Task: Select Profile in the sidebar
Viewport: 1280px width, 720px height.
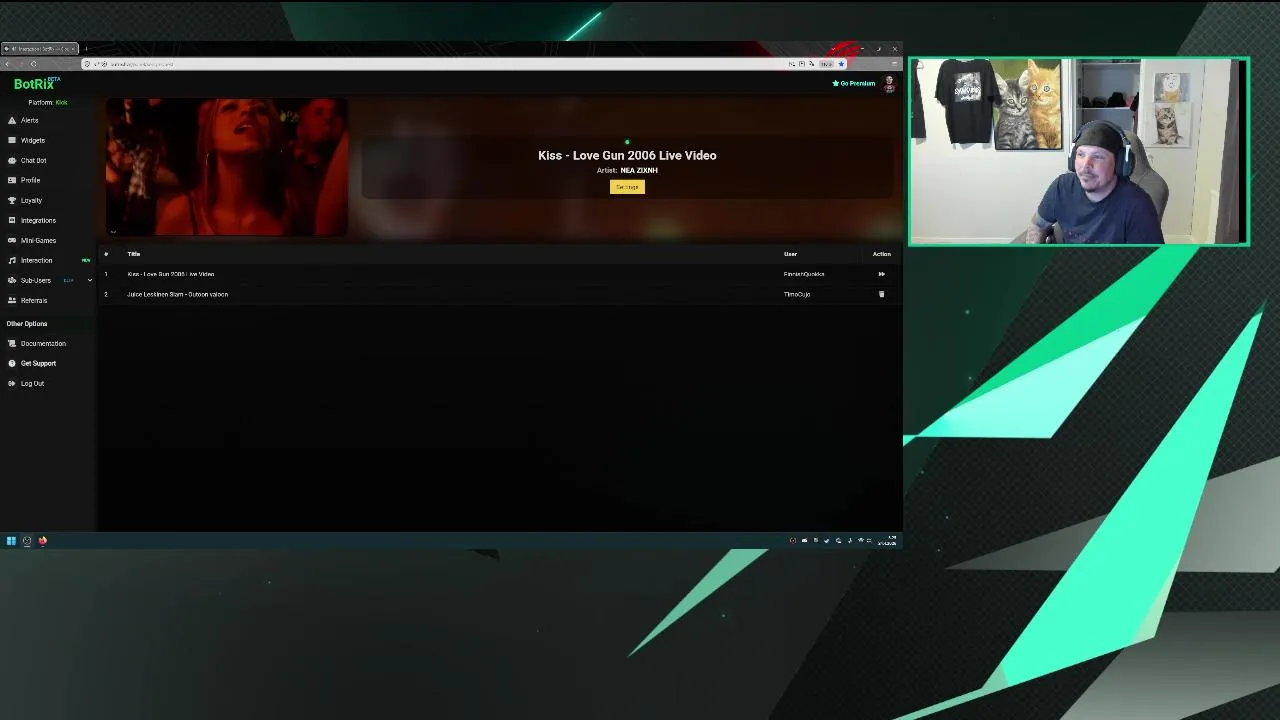Action: pos(30,180)
